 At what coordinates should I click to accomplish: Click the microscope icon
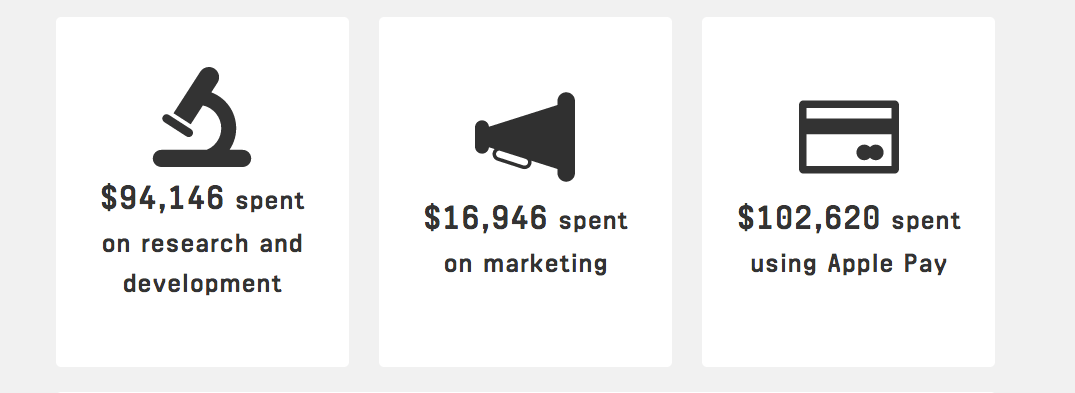click(202, 117)
